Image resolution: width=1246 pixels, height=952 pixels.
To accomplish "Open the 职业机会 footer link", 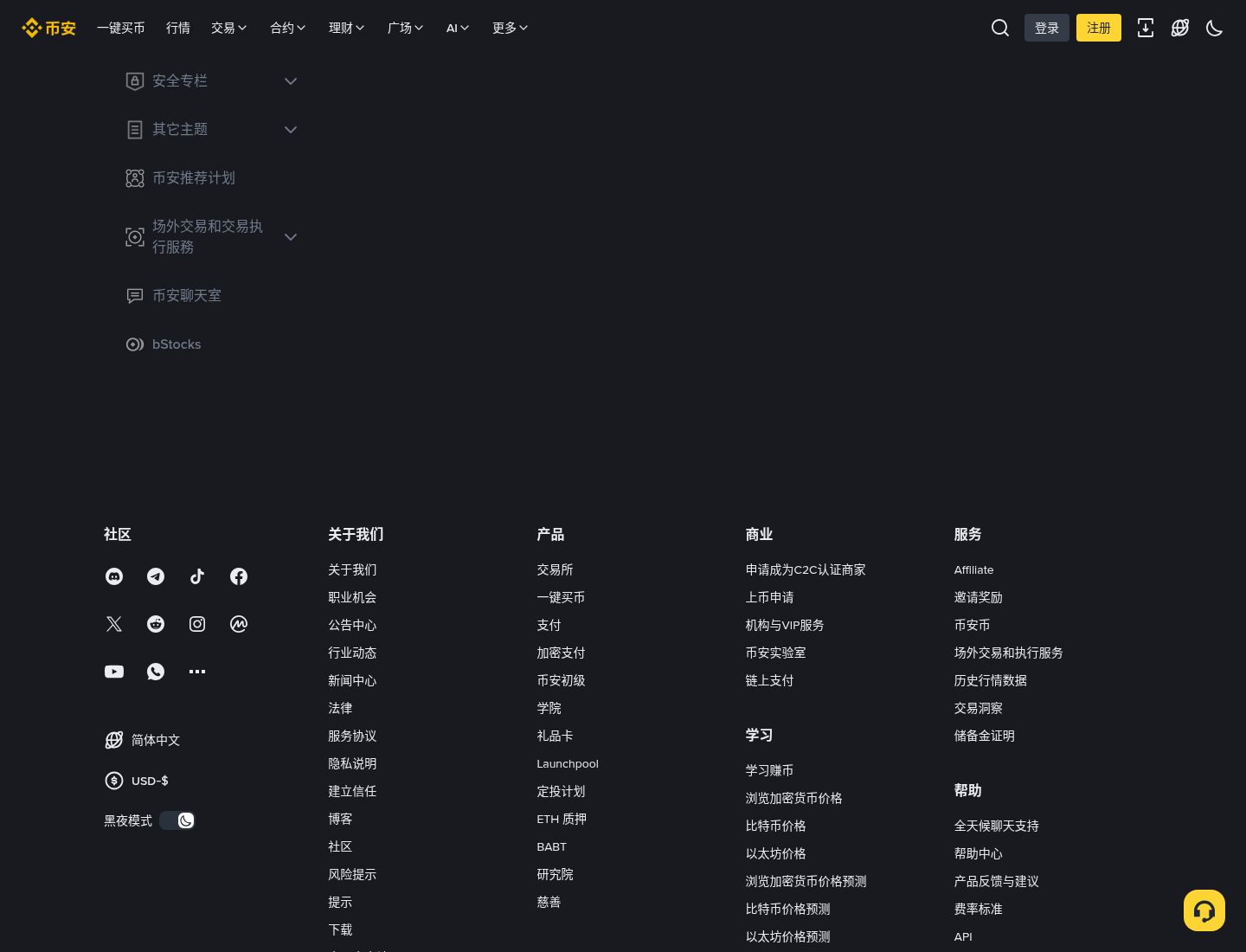I will (x=352, y=597).
